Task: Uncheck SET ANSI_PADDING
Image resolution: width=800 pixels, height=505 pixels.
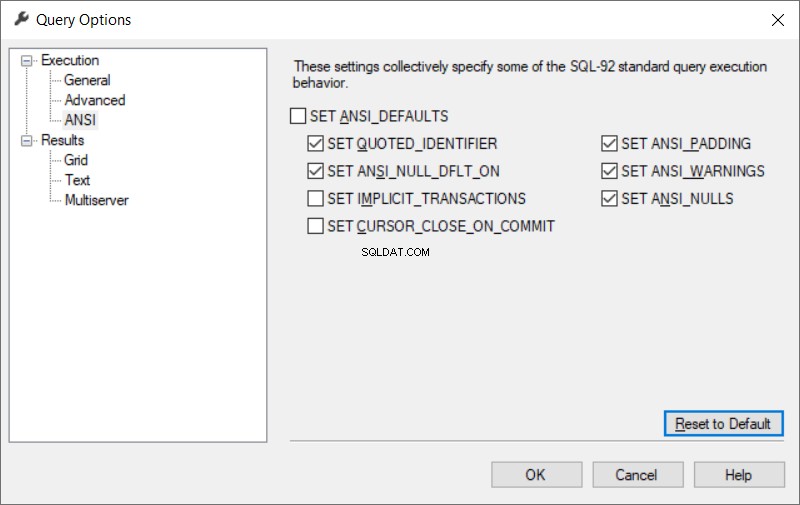Action: [x=609, y=144]
